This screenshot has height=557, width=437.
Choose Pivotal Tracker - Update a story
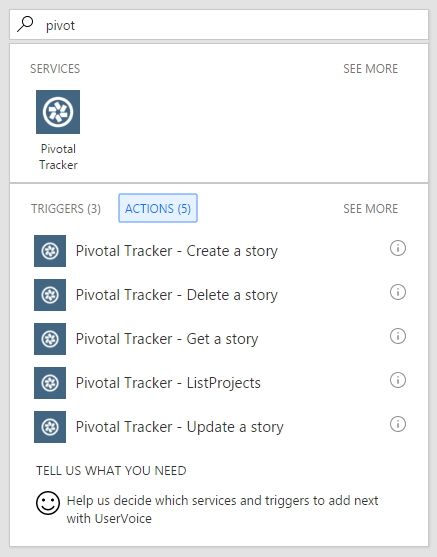[220, 427]
